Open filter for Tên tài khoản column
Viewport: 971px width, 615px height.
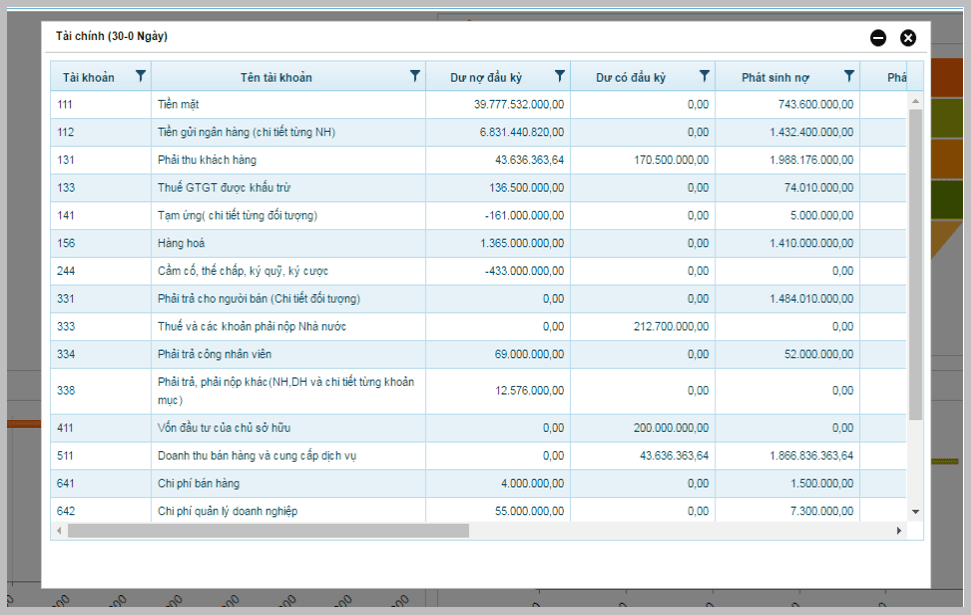(415, 76)
